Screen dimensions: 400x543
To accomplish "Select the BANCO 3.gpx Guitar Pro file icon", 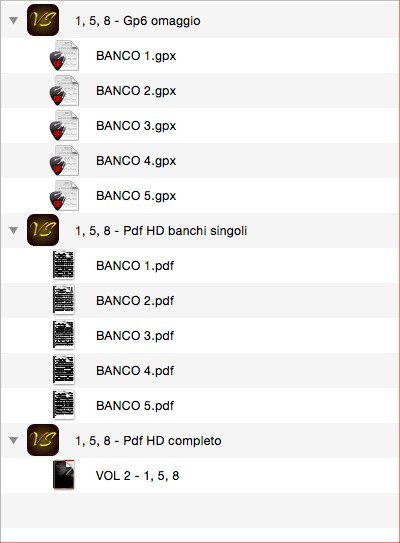I will click(64, 125).
